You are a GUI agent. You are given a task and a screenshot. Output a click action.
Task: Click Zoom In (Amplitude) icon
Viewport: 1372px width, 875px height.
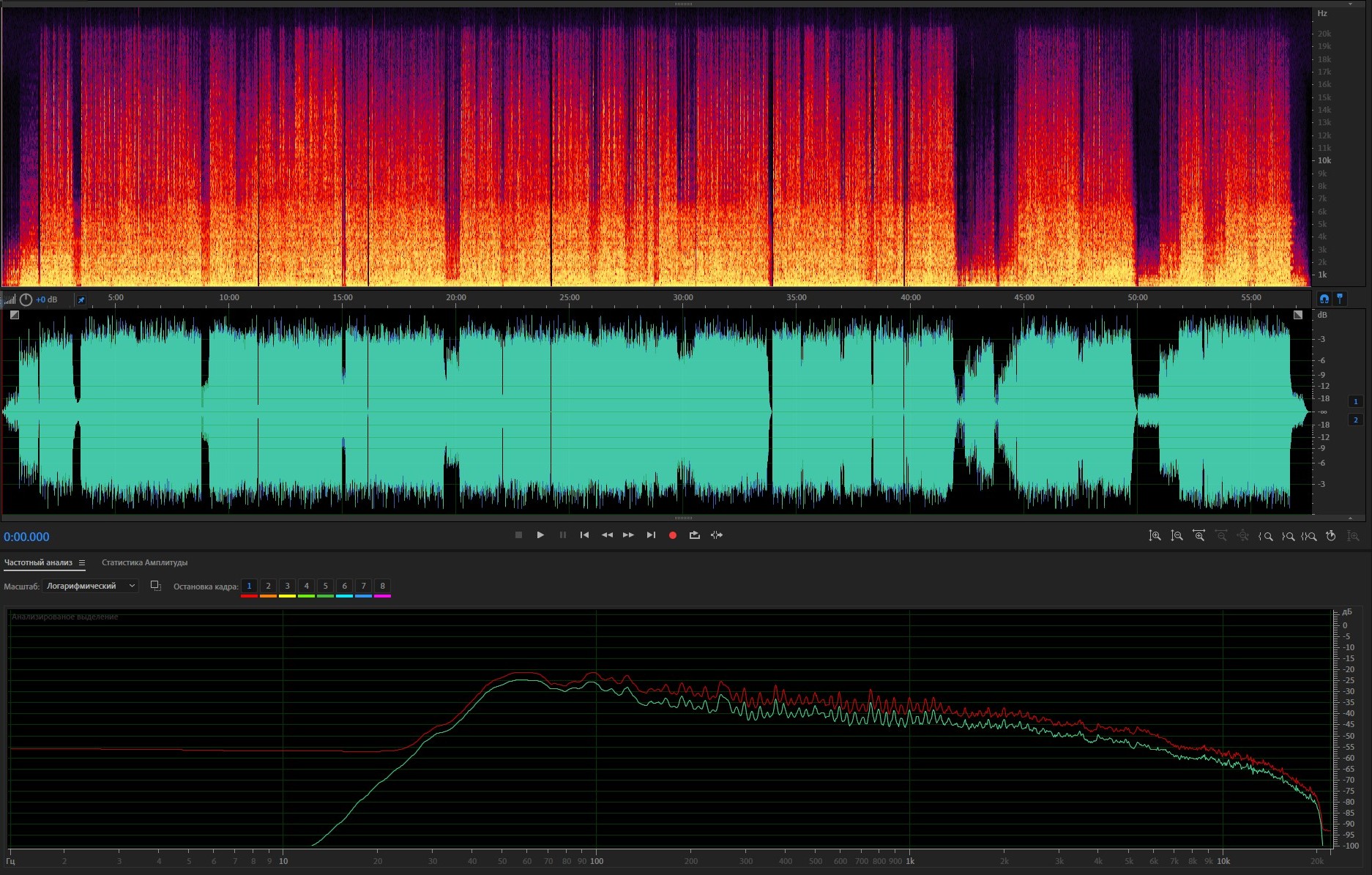tap(1155, 536)
